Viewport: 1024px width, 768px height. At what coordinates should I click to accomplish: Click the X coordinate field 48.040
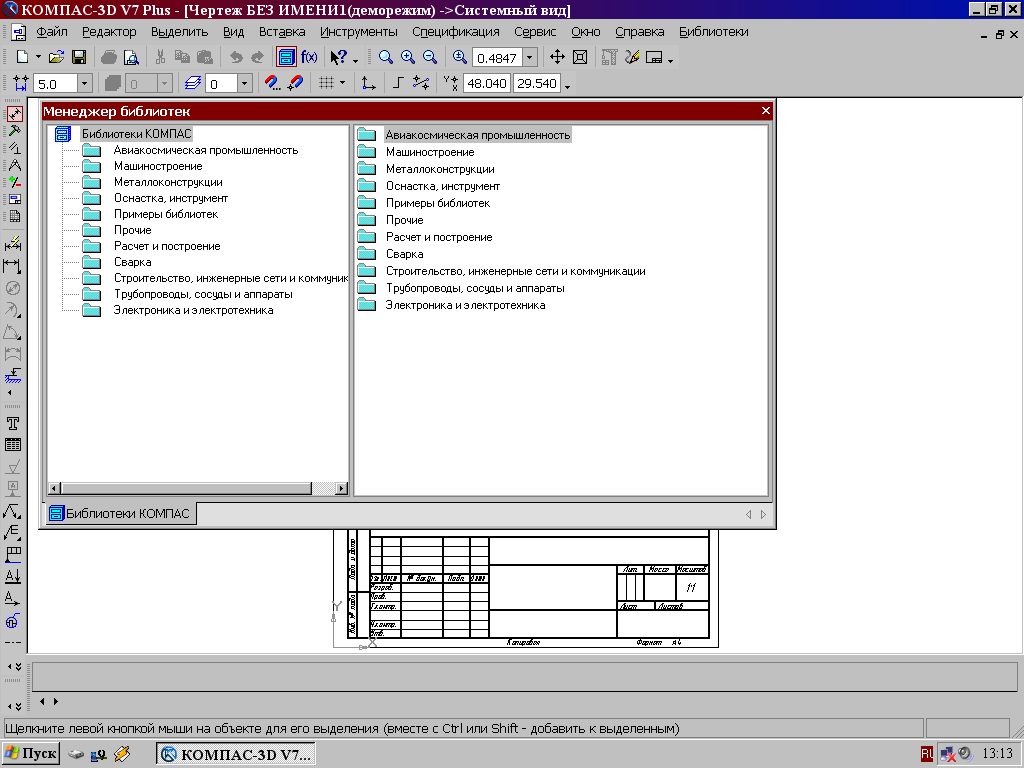[487, 84]
